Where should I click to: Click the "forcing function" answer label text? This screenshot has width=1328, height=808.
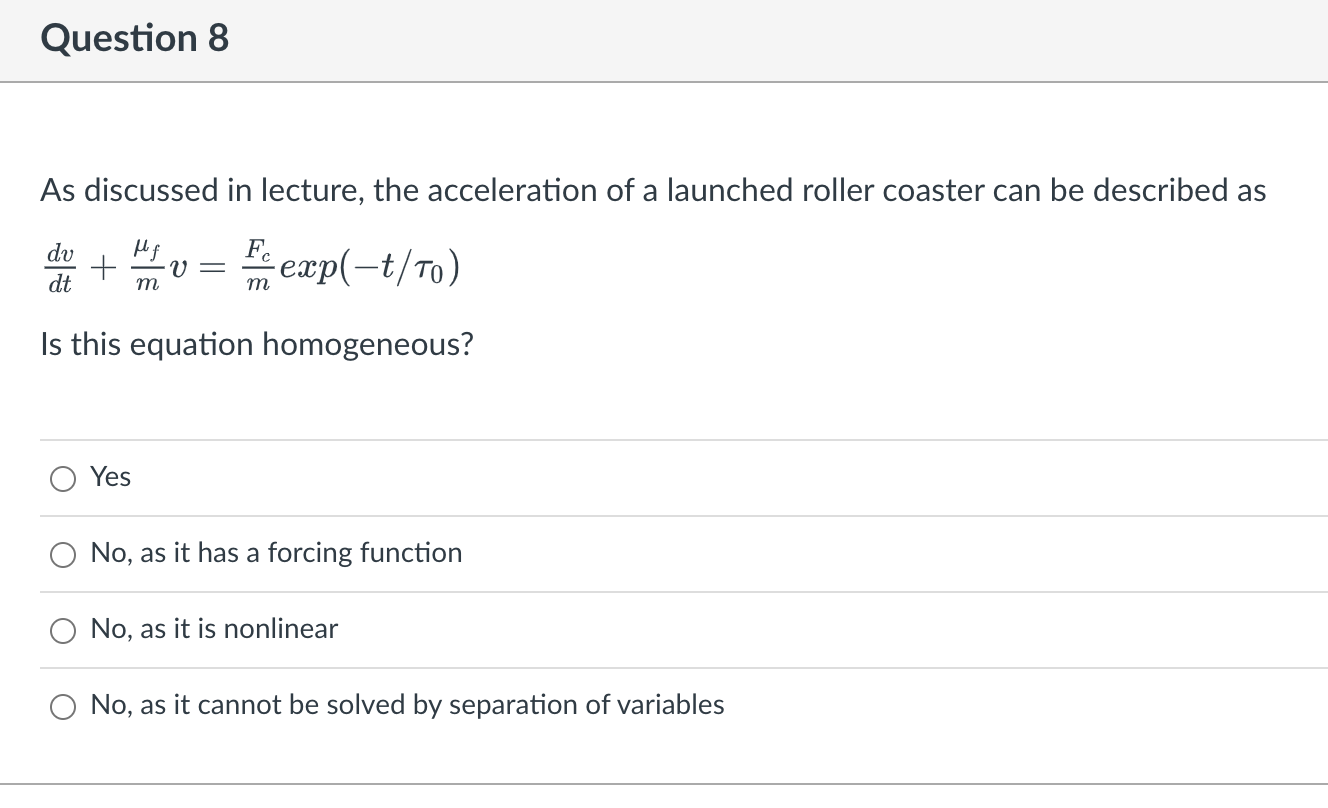pos(276,553)
